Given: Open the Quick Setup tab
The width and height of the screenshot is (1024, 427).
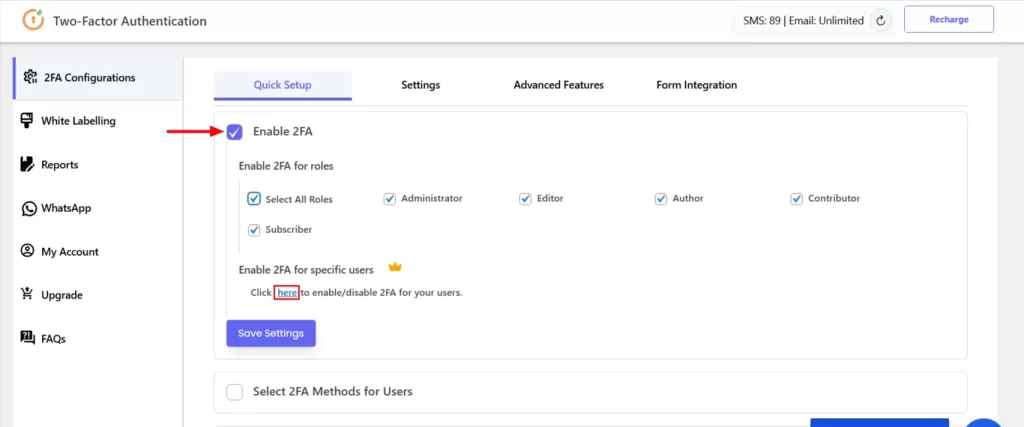Looking at the screenshot, I should pyautogui.click(x=283, y=86).
